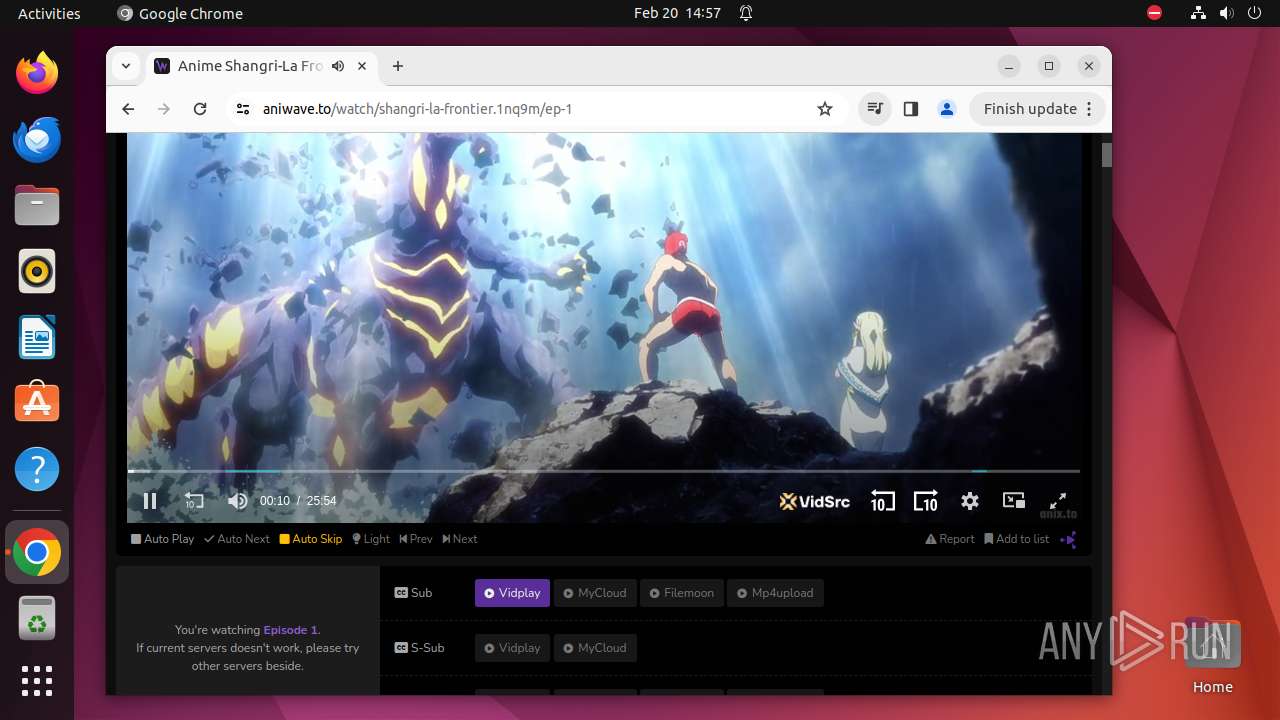Open the tab search dropdown
Image resolution: width=1280 pixels, height=720 pixels.
click(x=126, y=66)
